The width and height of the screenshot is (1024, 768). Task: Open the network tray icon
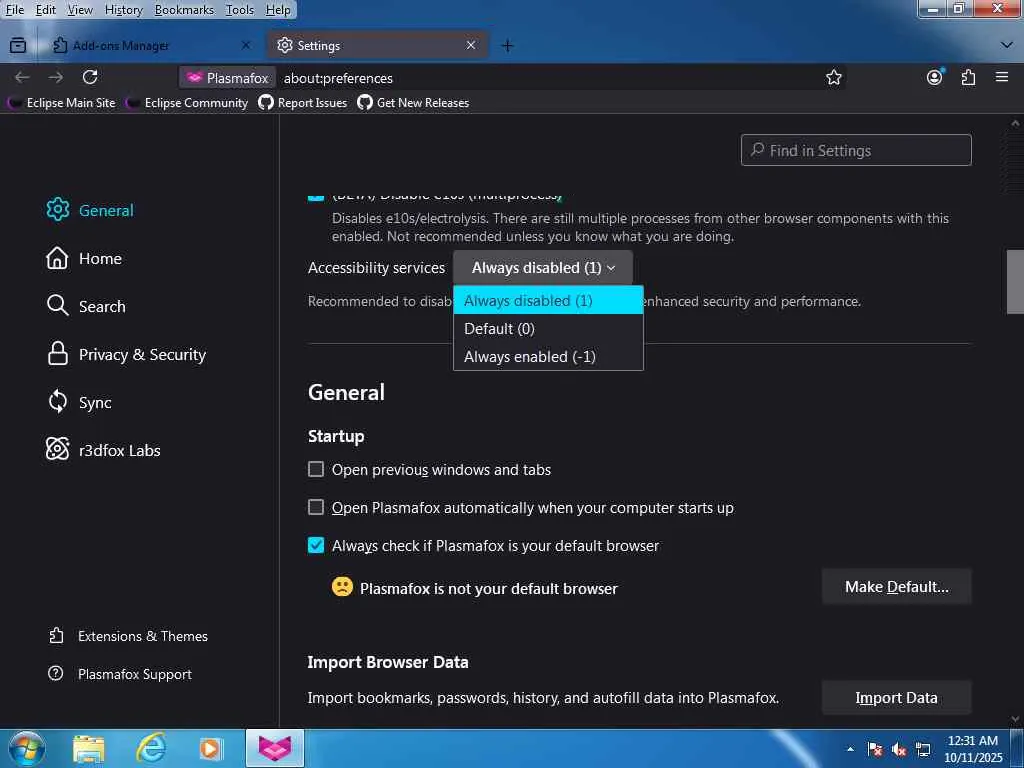(x=923, y=750)
